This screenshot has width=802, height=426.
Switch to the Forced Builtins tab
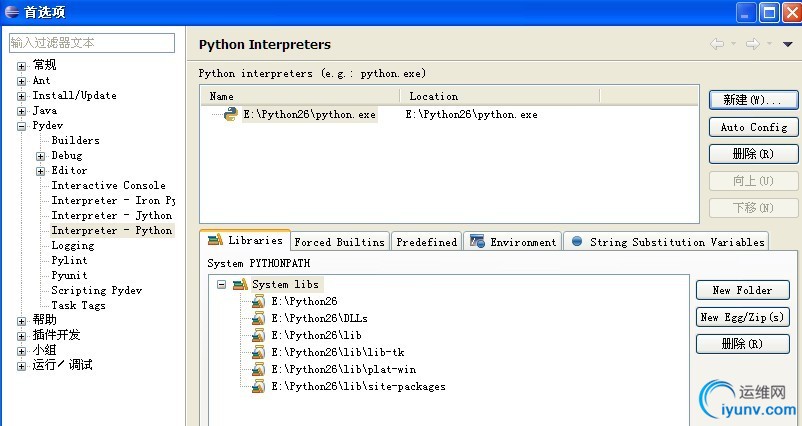339,242
